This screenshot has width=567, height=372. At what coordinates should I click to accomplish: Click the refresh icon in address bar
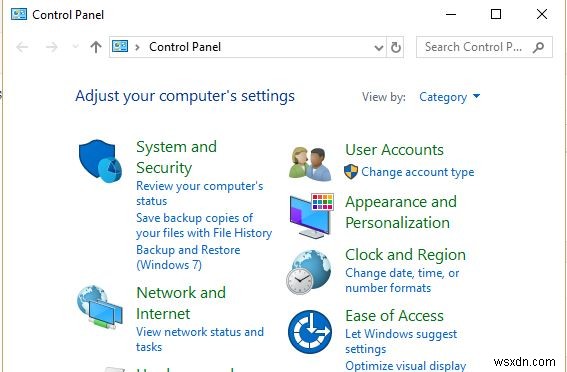[x=396, y=47]
